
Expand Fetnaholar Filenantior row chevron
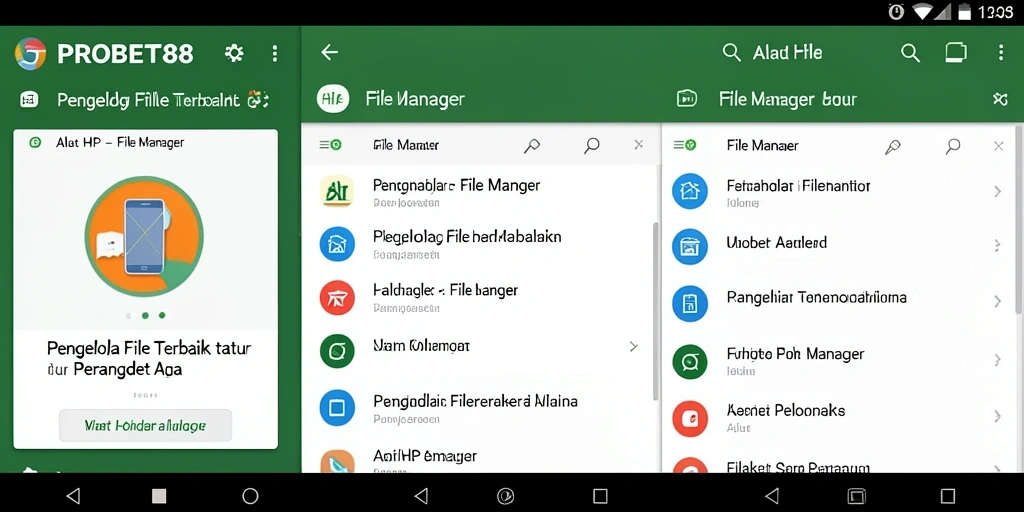997,191
